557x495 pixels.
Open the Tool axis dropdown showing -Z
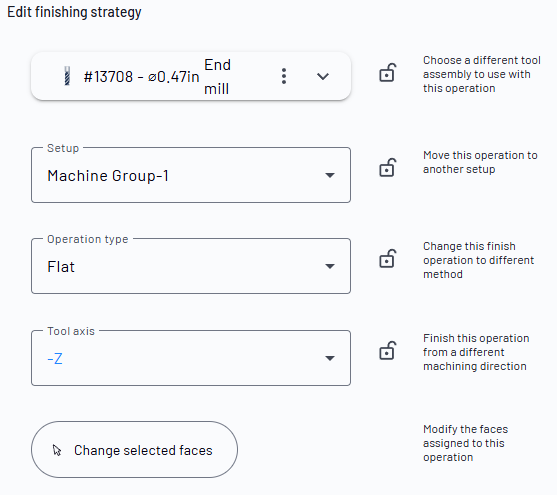click(x=191, y=358)
